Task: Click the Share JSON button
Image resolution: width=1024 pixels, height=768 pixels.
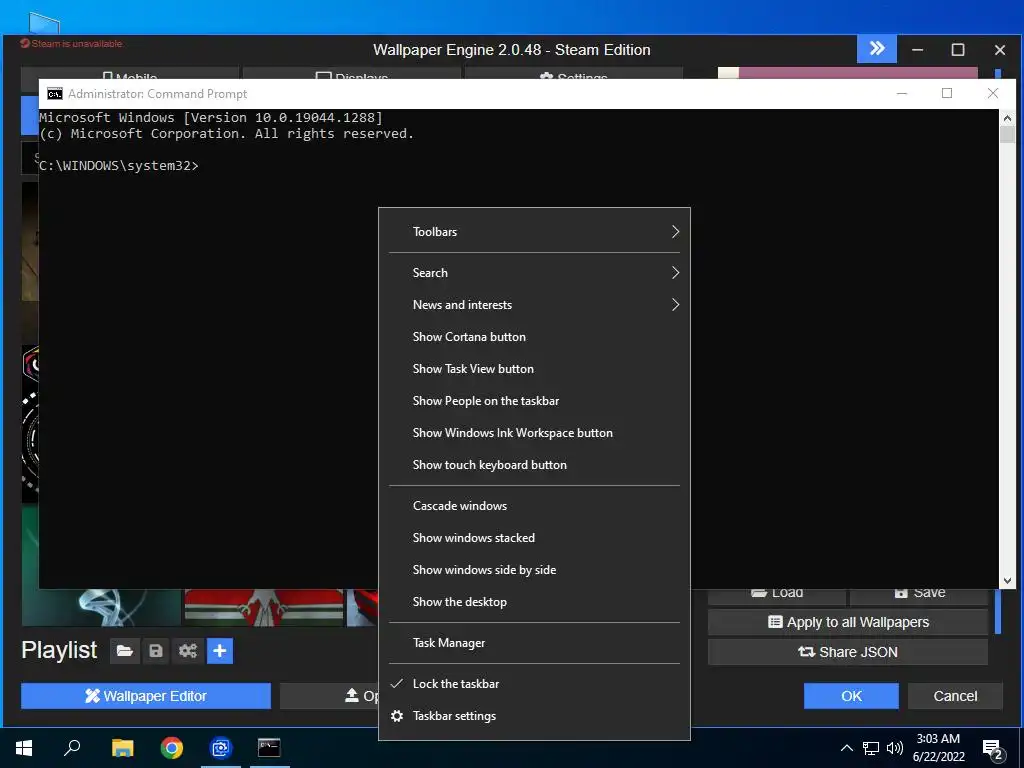Action: point(848,652)
